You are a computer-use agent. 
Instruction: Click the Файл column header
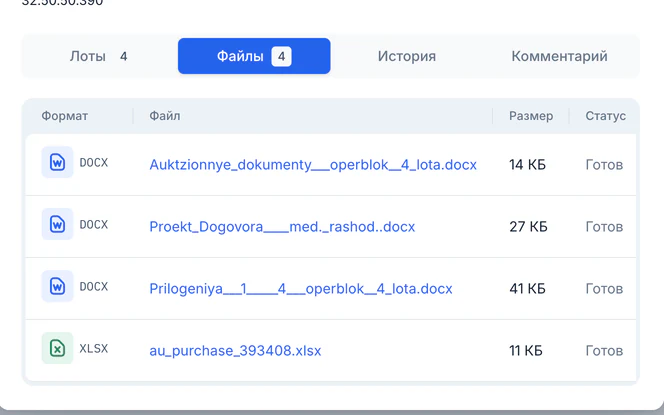tap(164, 116)
